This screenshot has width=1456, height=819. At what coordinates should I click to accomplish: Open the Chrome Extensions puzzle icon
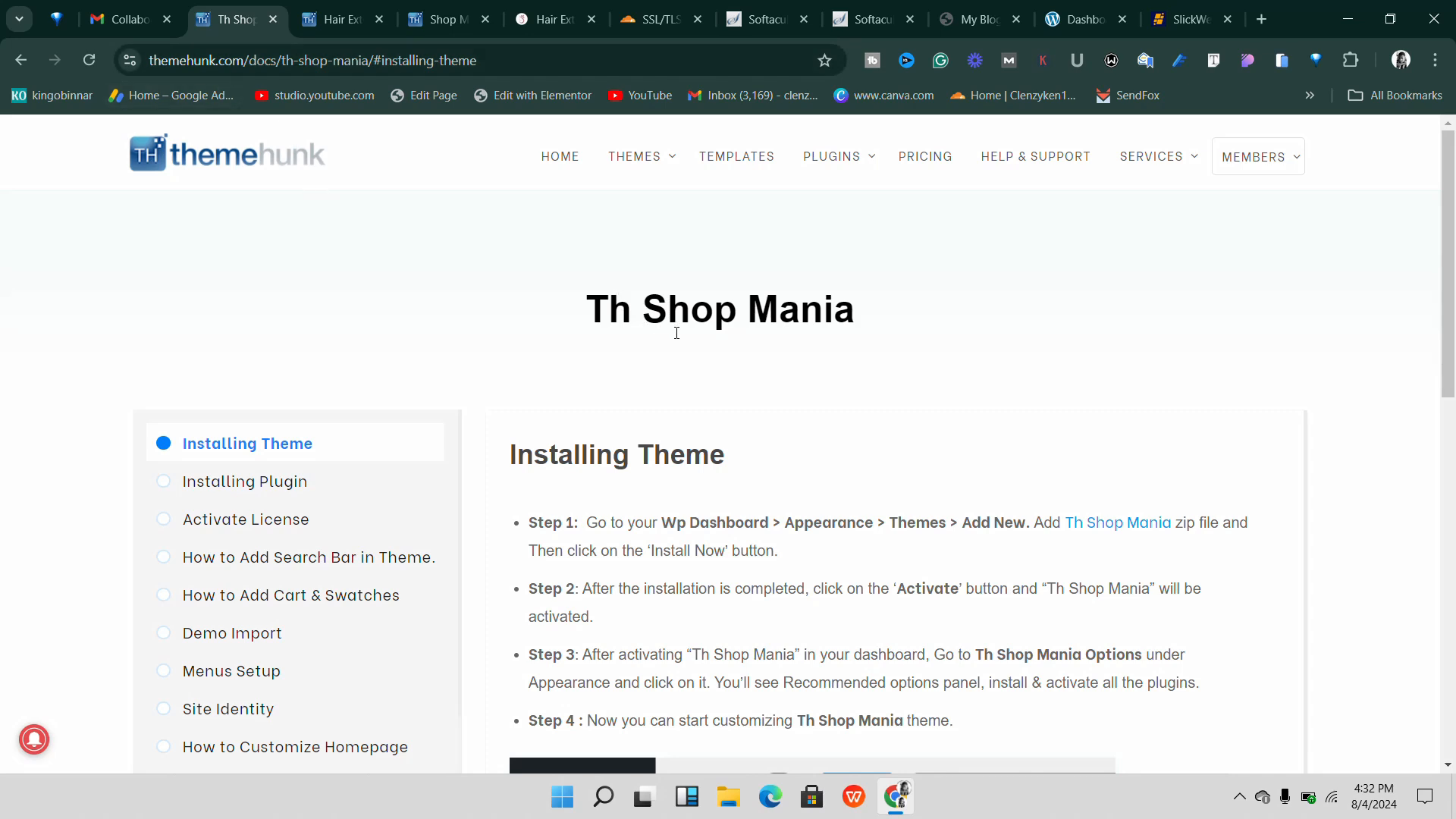coord(1351,61)
